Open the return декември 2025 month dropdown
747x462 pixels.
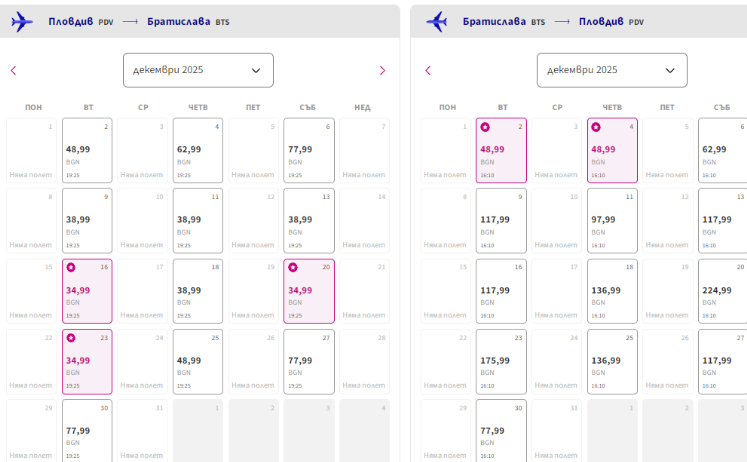tap(612, 70)
